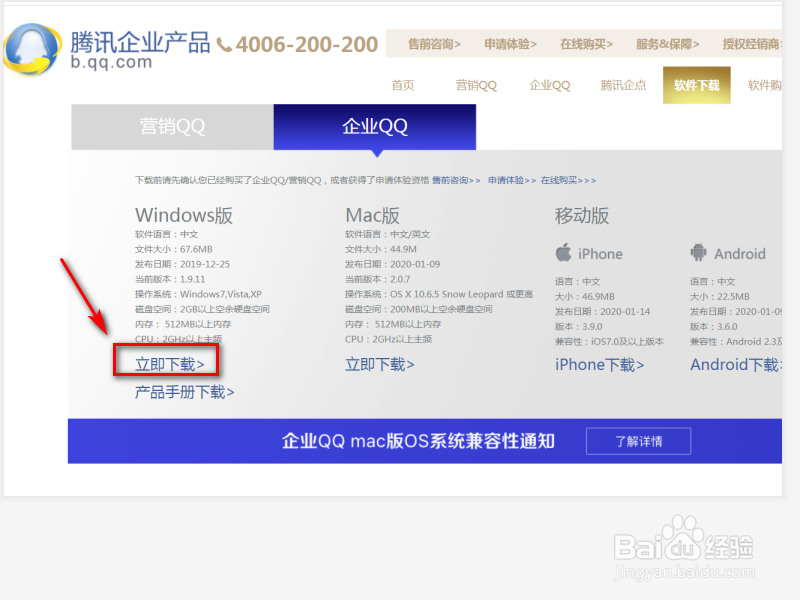Go to 腾讯企点 navigation item
Screen dimensions: 800x600
(x=623, y=85)
